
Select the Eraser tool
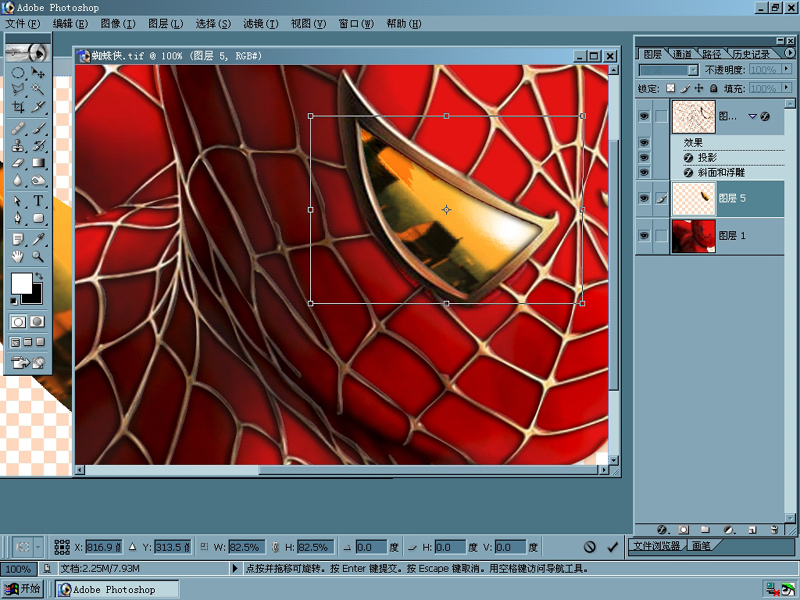coord(18,163)
